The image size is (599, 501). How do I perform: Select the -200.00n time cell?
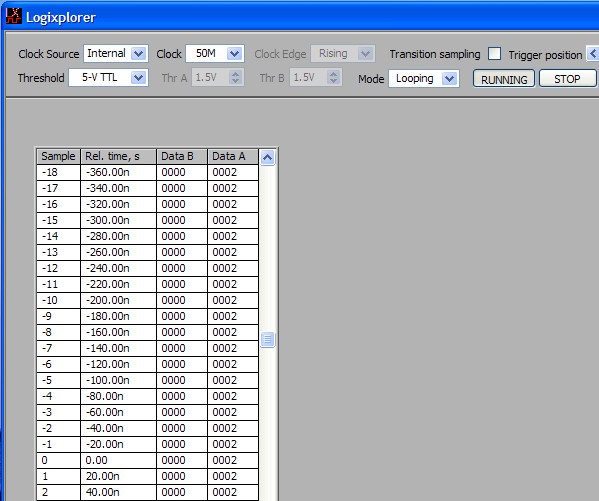[118, 300]
